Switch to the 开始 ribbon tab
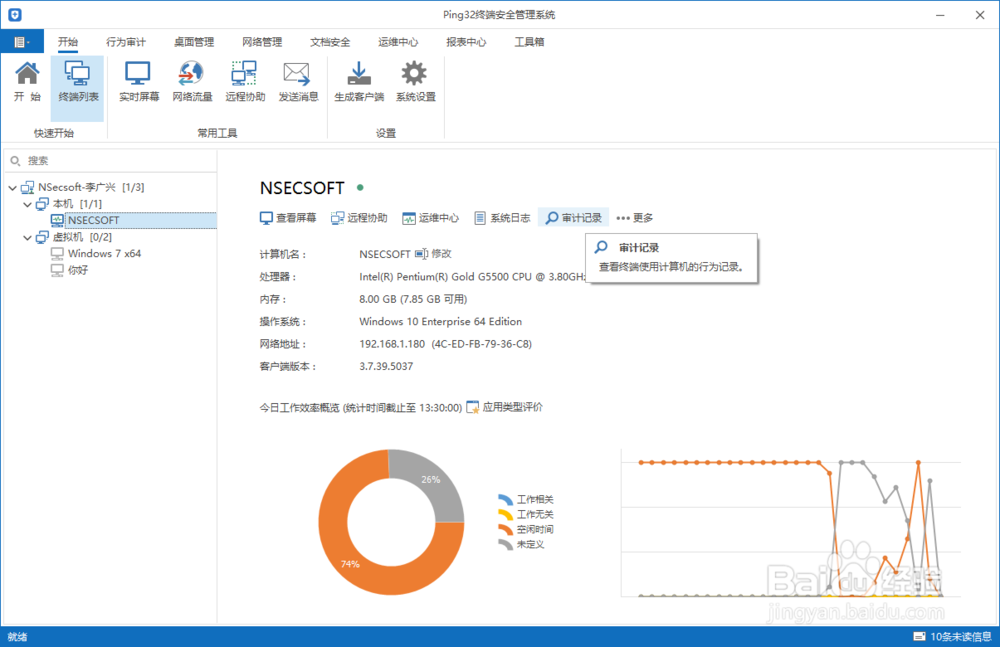 coord(68,42)
